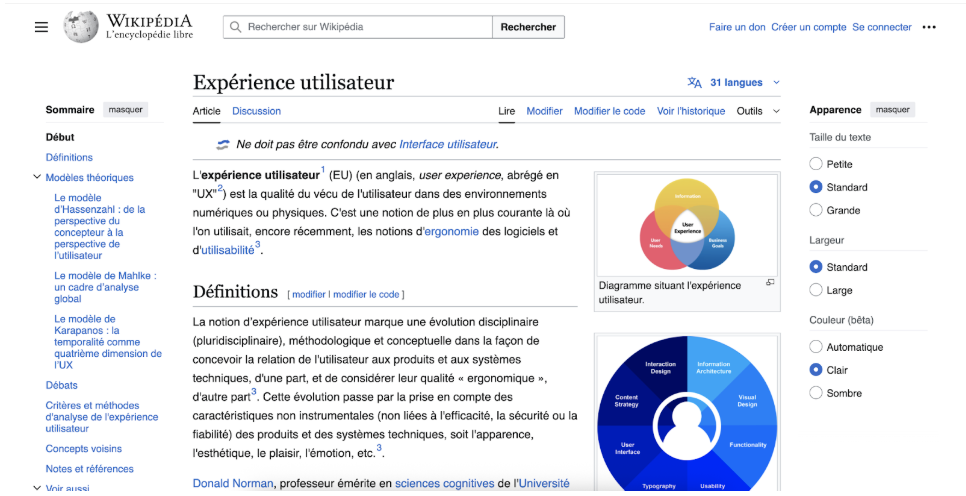The image size is (966, 496).
Task: Go to Concepts voisins in the Sommaire
Action: click(84, 449)
